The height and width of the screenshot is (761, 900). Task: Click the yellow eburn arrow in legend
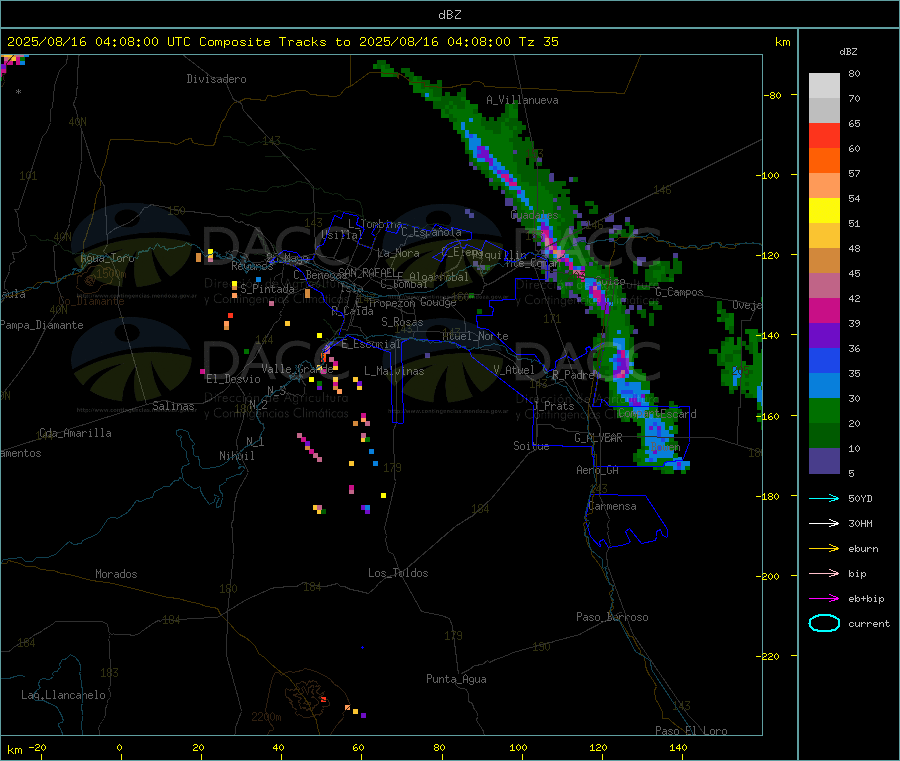(x=824, y=549)
